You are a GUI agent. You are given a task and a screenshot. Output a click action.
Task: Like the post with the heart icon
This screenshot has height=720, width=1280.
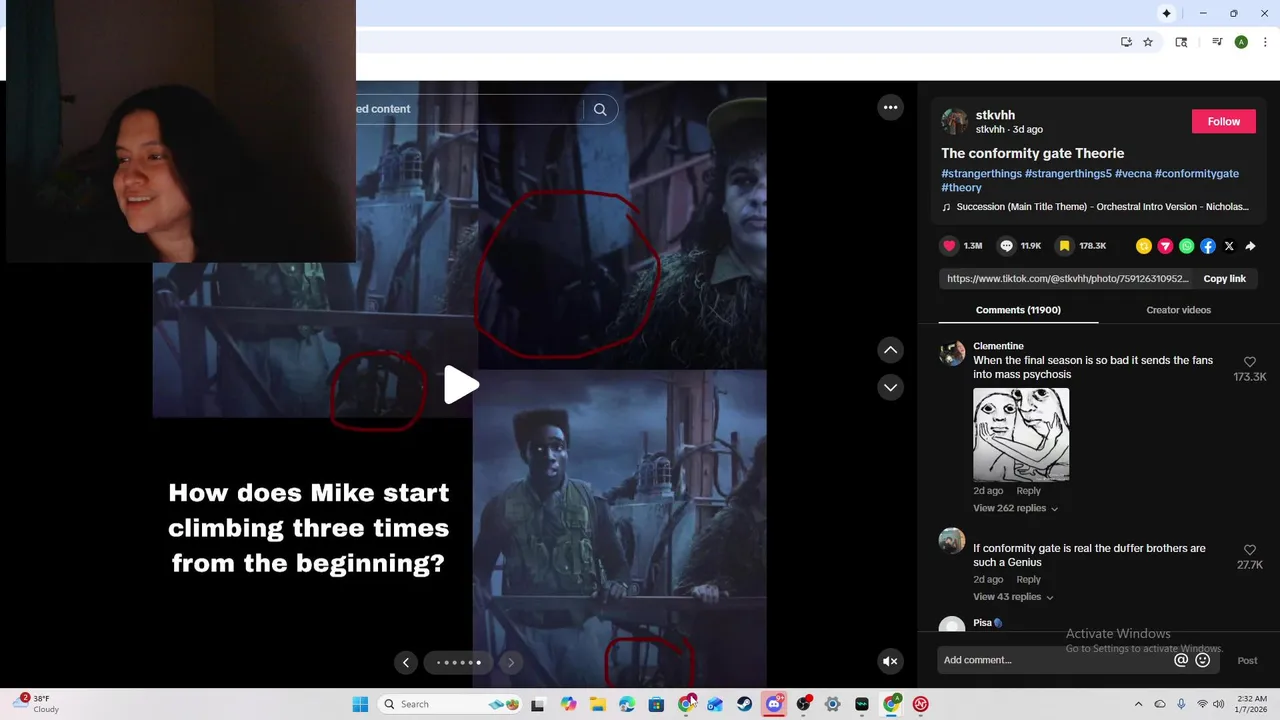[949, 246]
